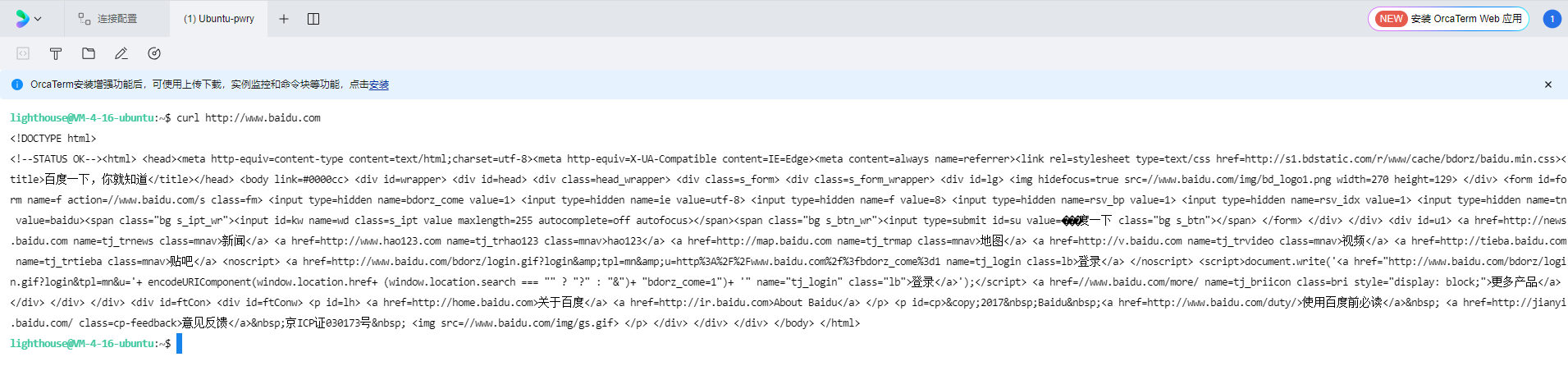Click the pencil edit icon in the toolbar
This screenshot has width=1568, height=366.
click(121, 53)
